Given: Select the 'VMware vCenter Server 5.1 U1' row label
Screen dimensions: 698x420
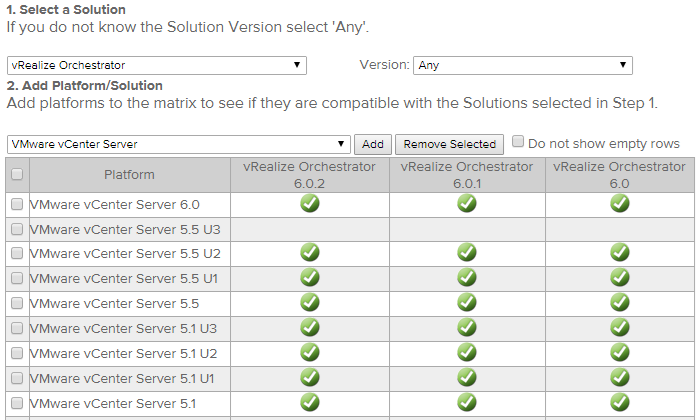Looking at the screenshot, I should coord(122,379).
